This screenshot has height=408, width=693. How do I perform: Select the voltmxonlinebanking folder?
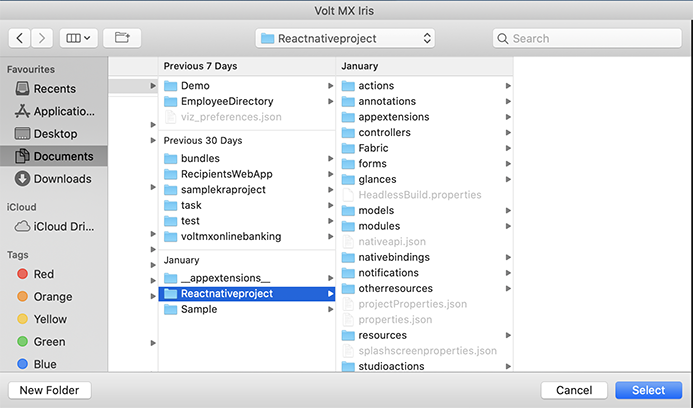click(x=247, y=236)
